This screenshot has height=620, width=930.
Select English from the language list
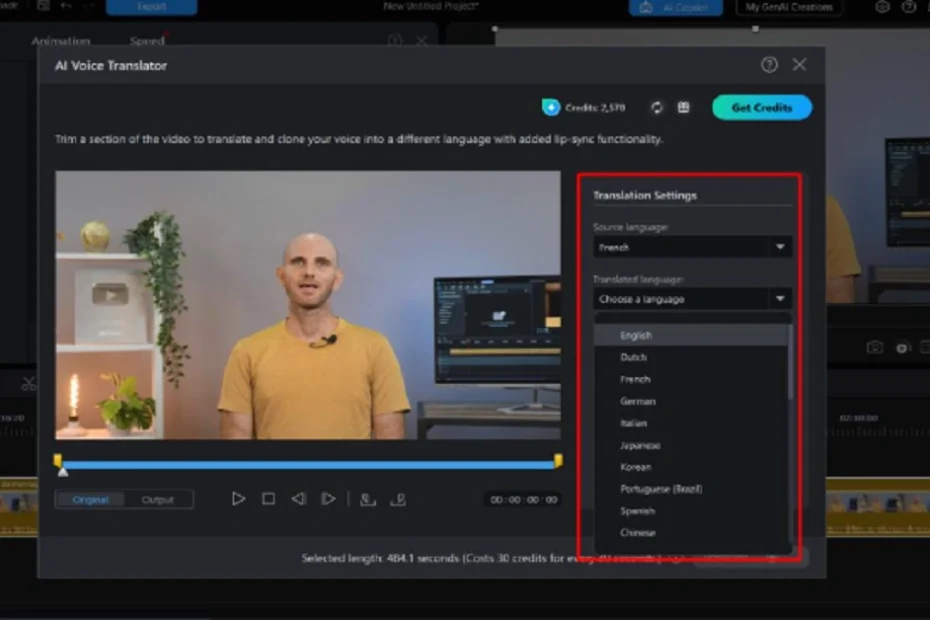click(x=636, y=336)
